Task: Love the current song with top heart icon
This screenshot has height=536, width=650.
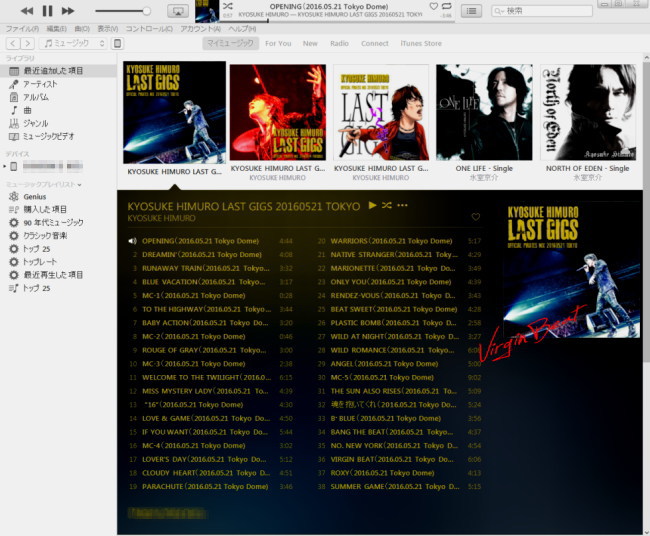Action: pyautogui.click(x=434, y=6)
